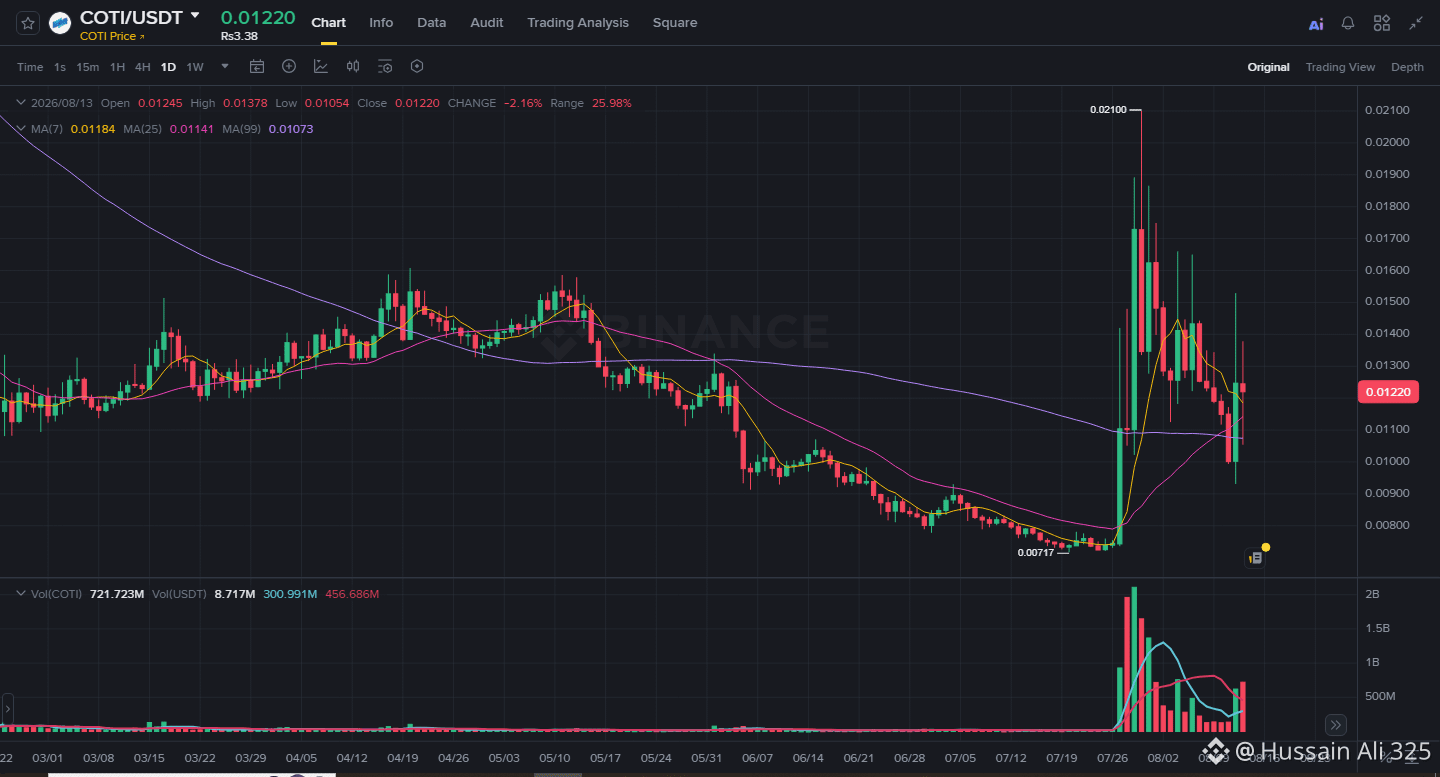This screenshot has width=1440, height=777.
Task: Open the layout widgets grid icon
Action: (1382, 23)
